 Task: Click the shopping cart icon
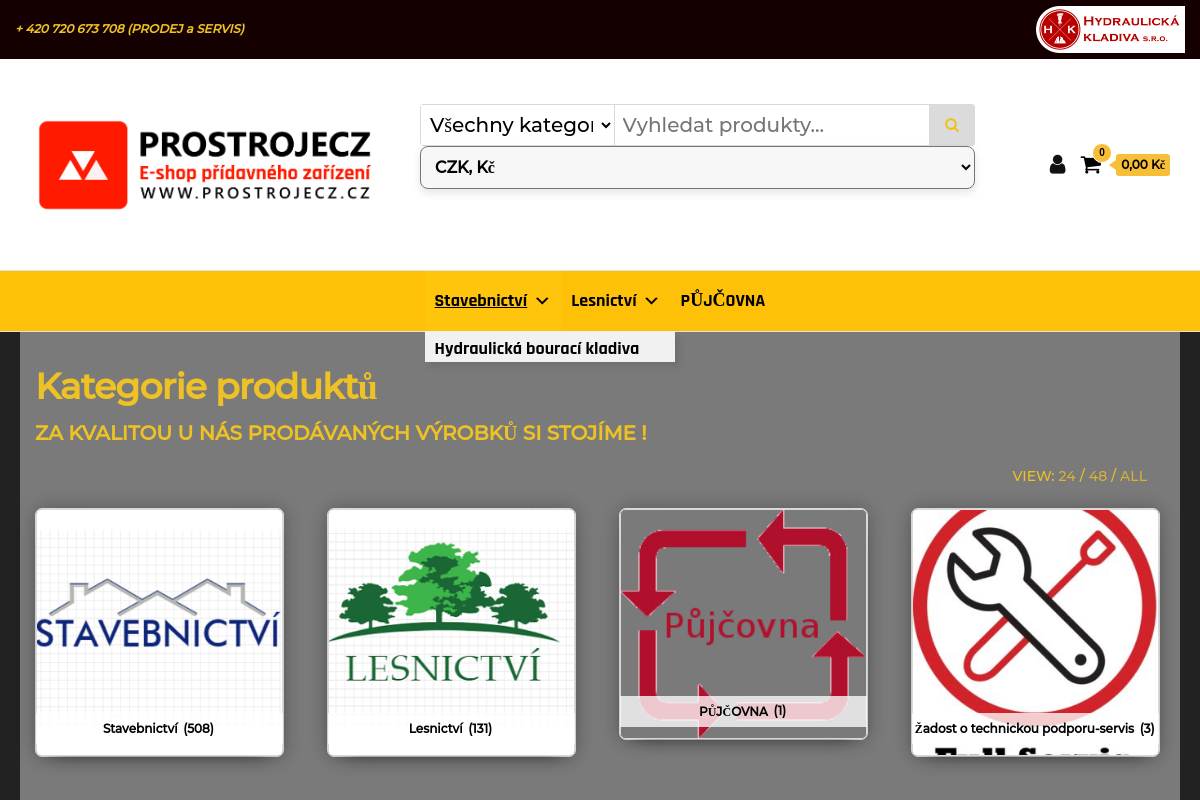[x=1090, y=164]
